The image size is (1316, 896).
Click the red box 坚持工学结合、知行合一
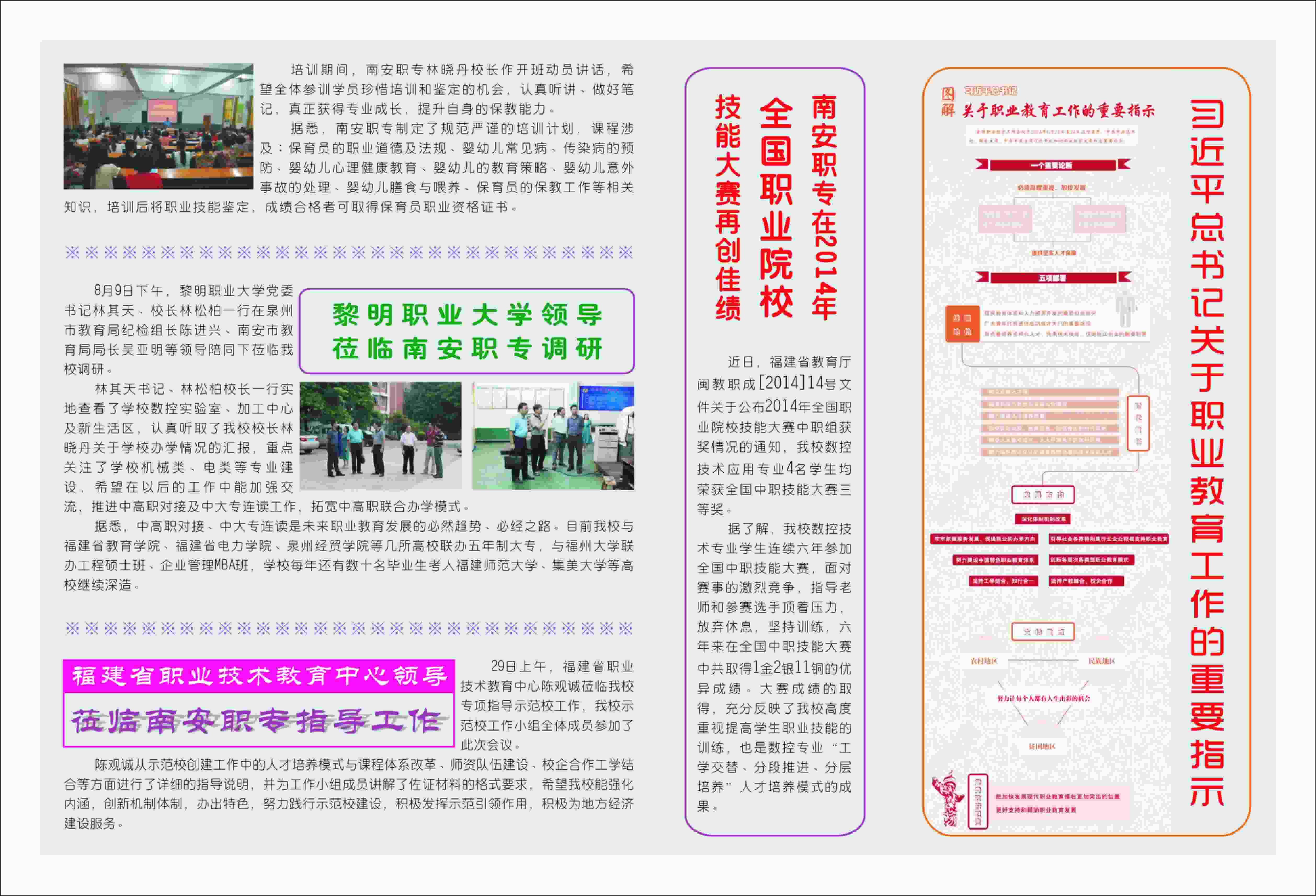[1003, 581]
